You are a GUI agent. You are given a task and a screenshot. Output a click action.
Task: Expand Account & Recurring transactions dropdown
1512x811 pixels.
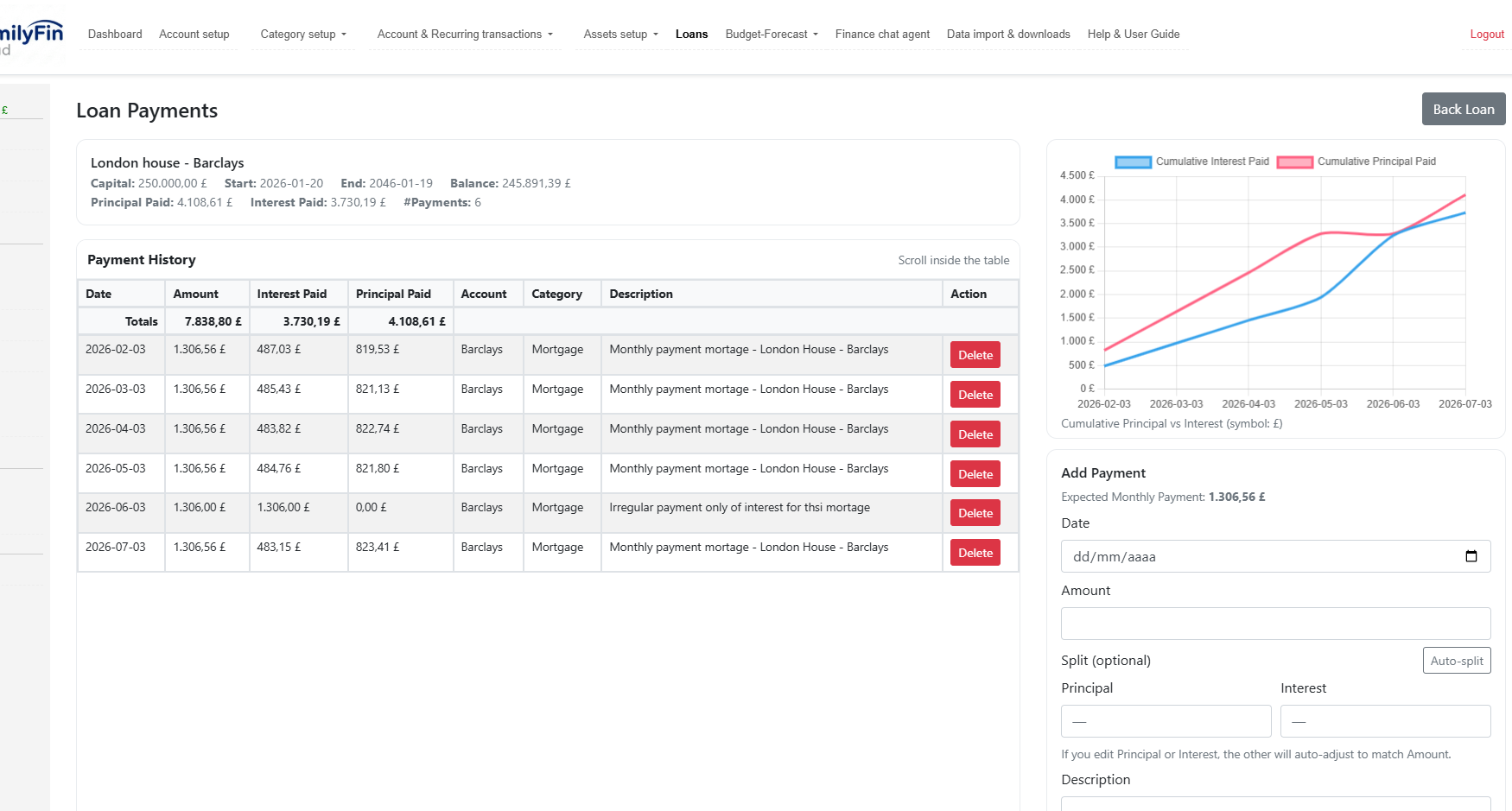pos(465,35)
